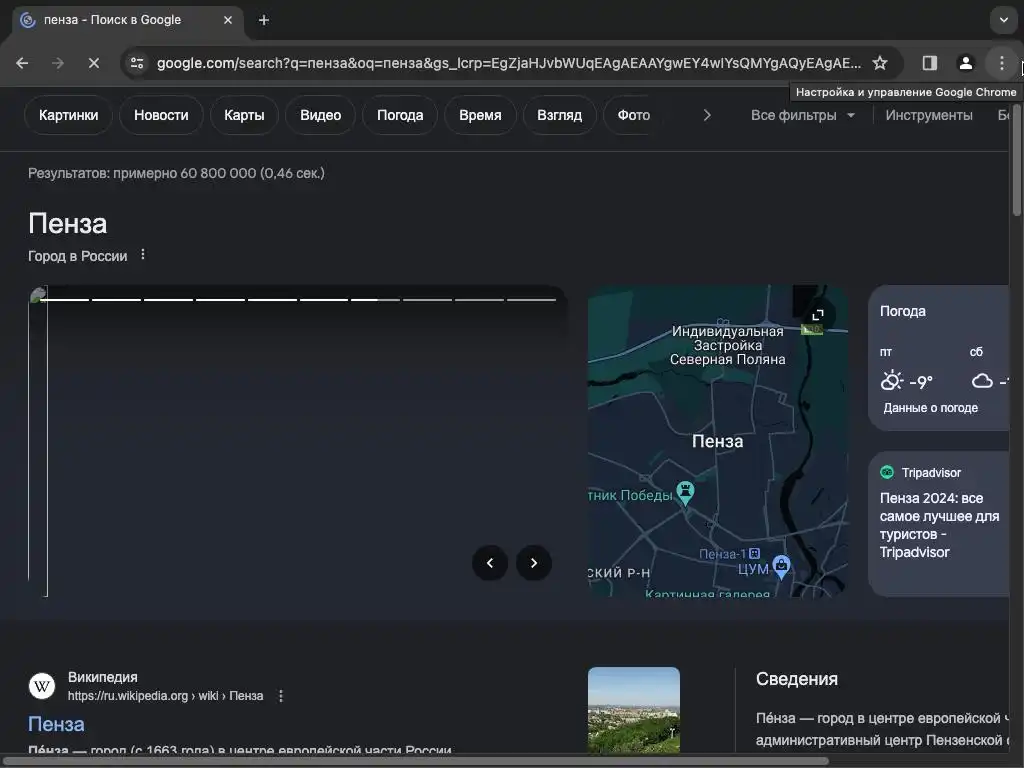Open the Penza city thumbnail image
Screen dimensions: 1024x768
point(633,710)
